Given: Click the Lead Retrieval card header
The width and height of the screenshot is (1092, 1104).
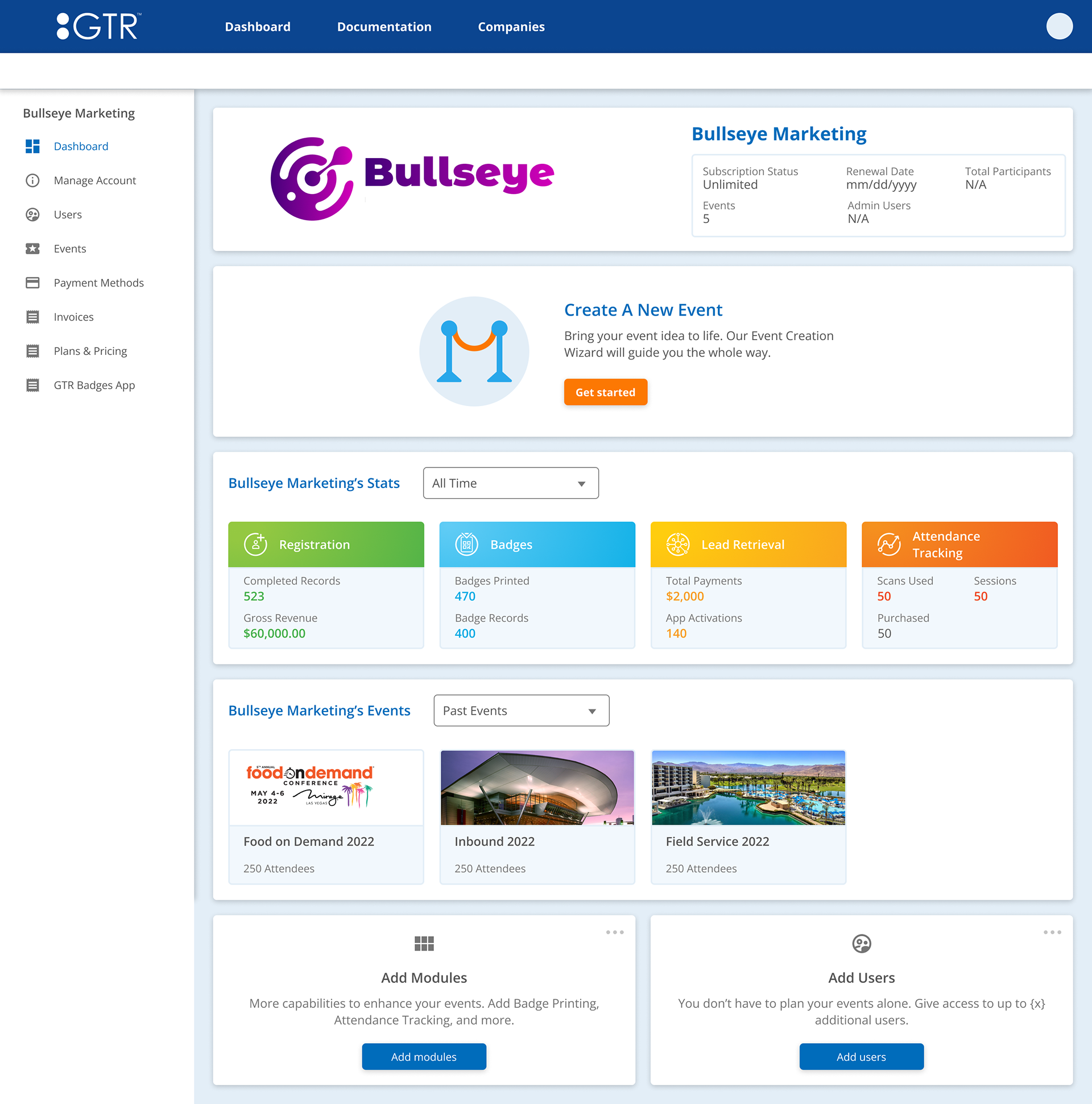Looking at the screenshot, I should tap(748, 544).
